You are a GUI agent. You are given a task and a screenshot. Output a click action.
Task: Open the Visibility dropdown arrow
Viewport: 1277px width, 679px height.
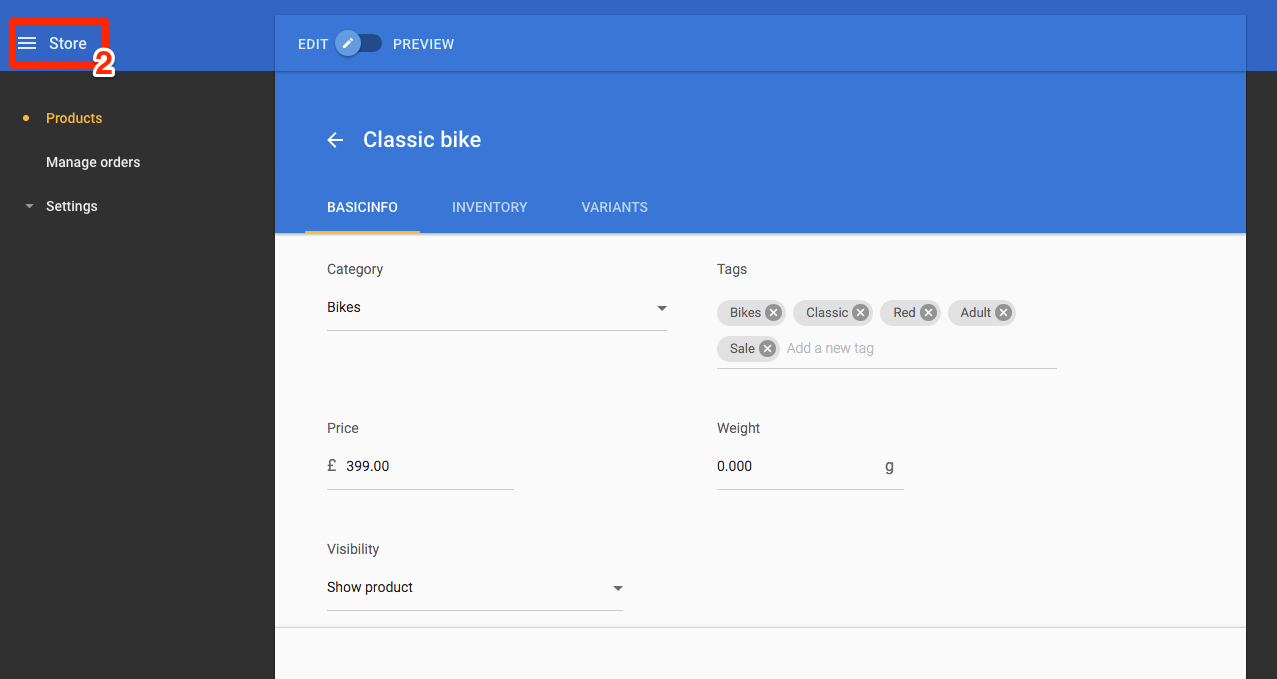(618, 588)
